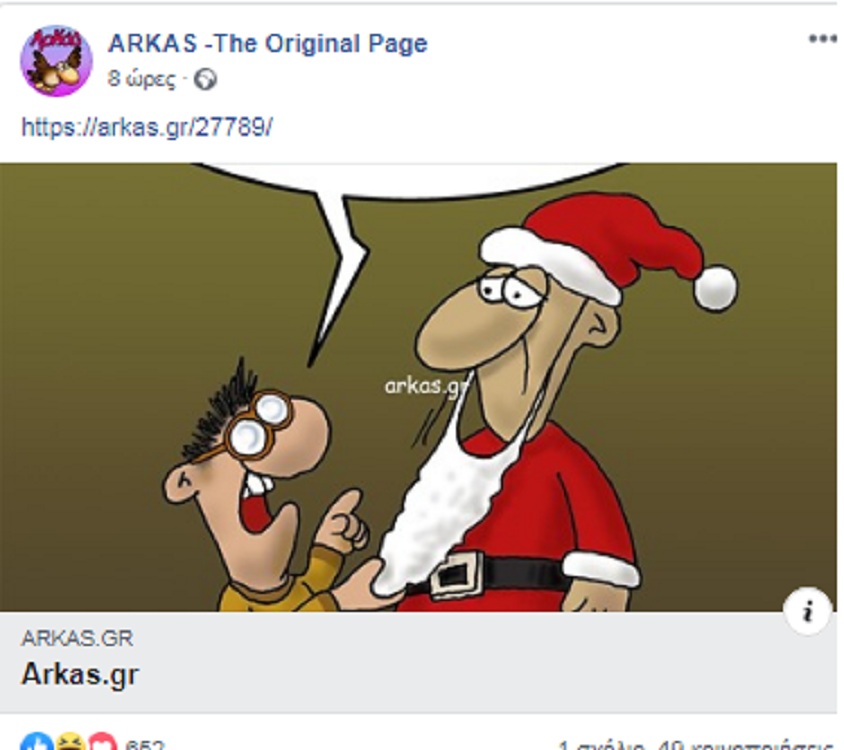Click the arkas.gr watermark on cartoon

click(x=427, y=386)
